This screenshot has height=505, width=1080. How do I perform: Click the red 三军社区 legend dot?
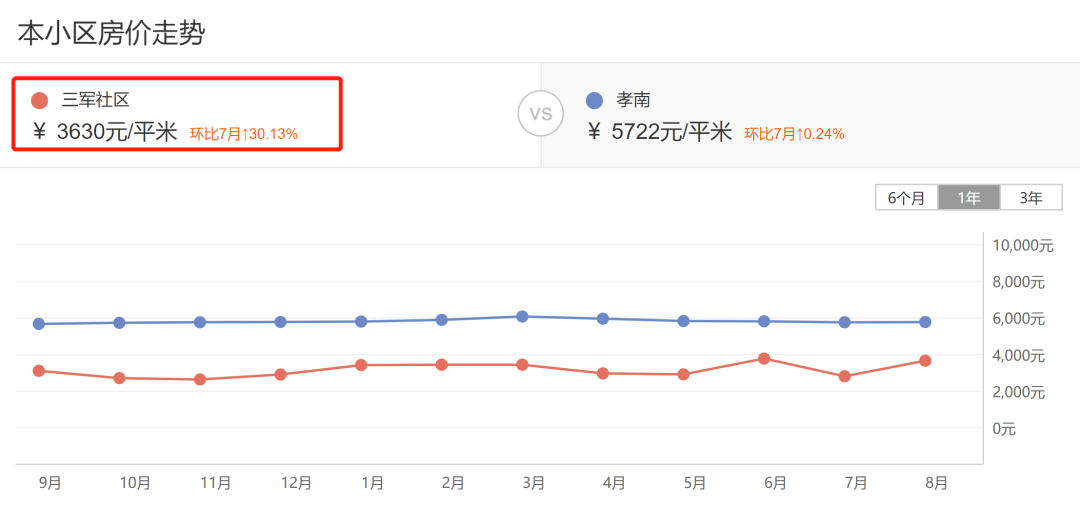(x=40, y=100)
